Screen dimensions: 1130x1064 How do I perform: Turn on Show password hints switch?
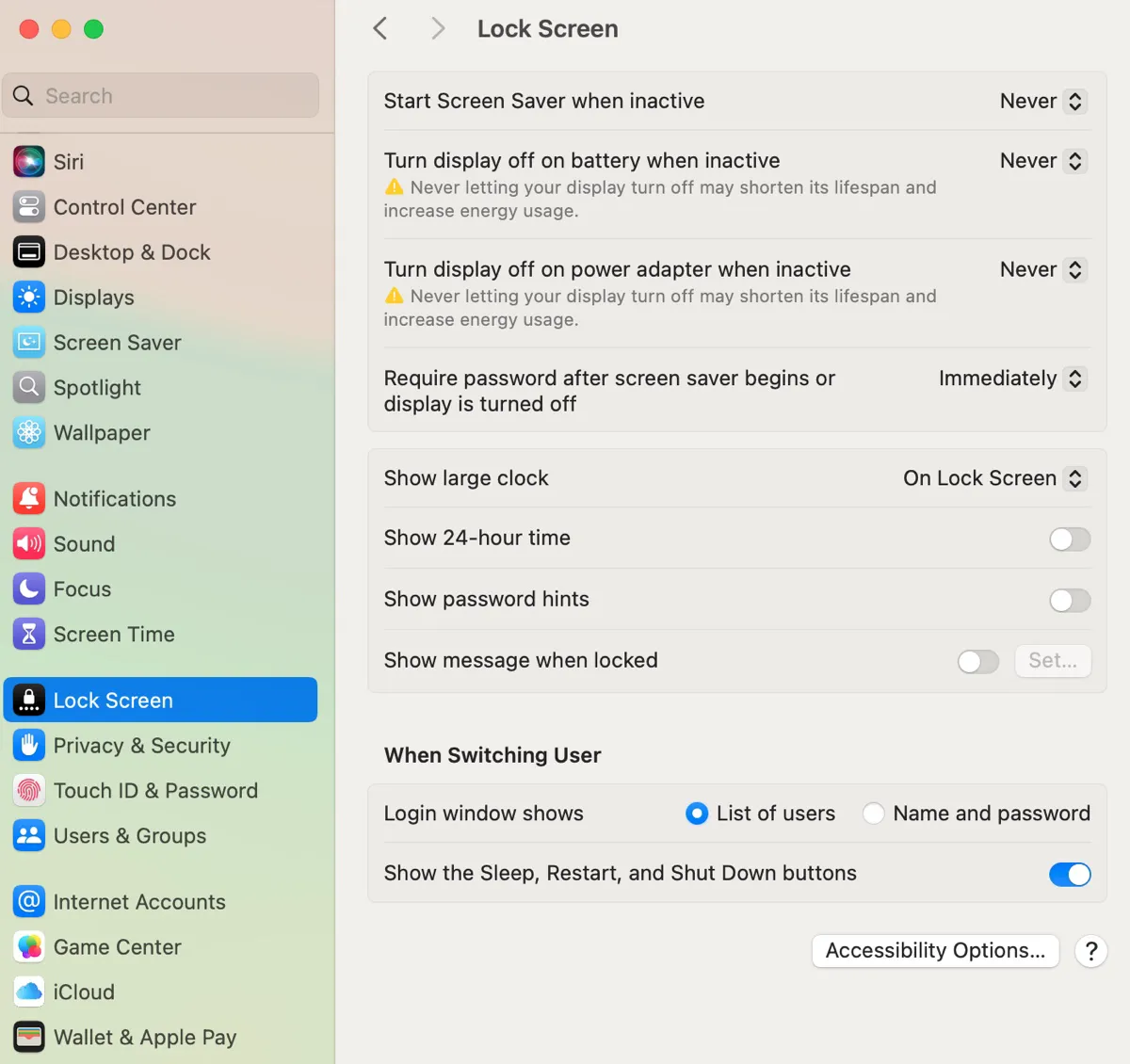1070,601
